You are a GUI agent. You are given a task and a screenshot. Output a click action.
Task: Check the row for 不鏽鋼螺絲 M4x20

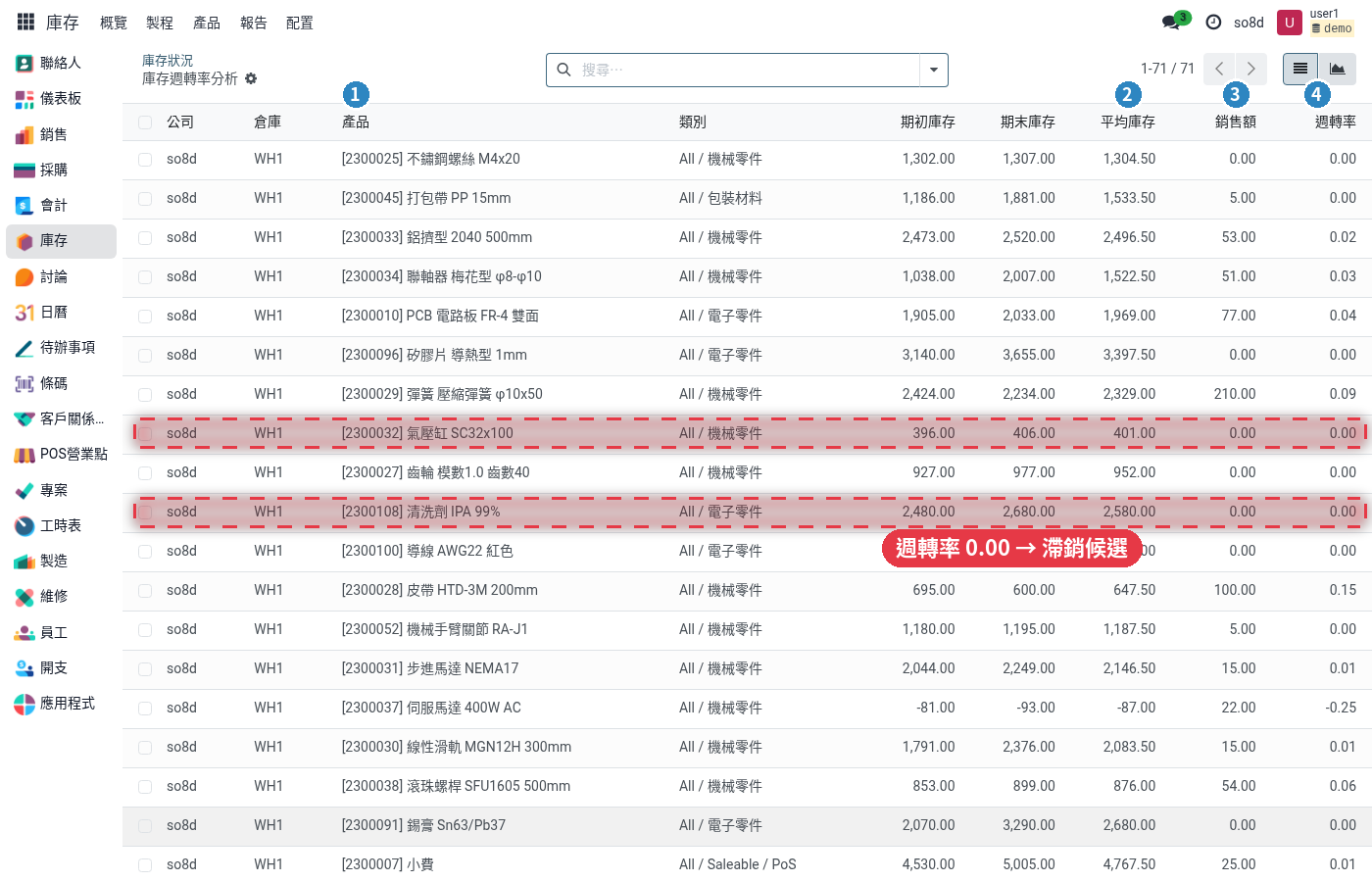[x=145, y=160]
